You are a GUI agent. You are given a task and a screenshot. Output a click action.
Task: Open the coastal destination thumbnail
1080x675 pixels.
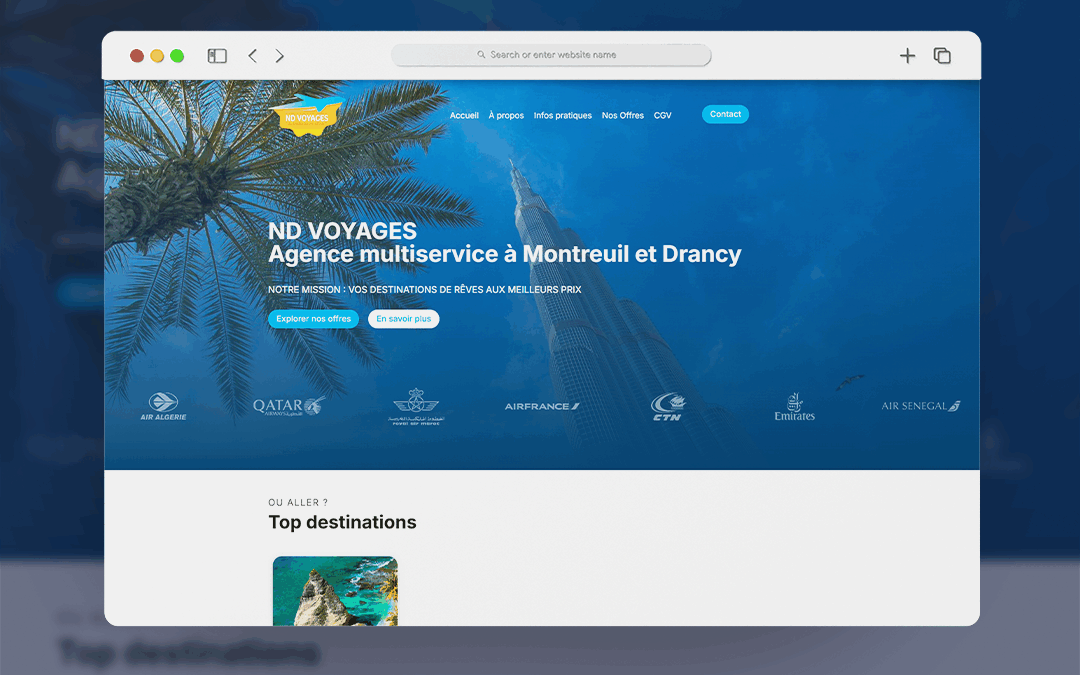tap(335, 591)
